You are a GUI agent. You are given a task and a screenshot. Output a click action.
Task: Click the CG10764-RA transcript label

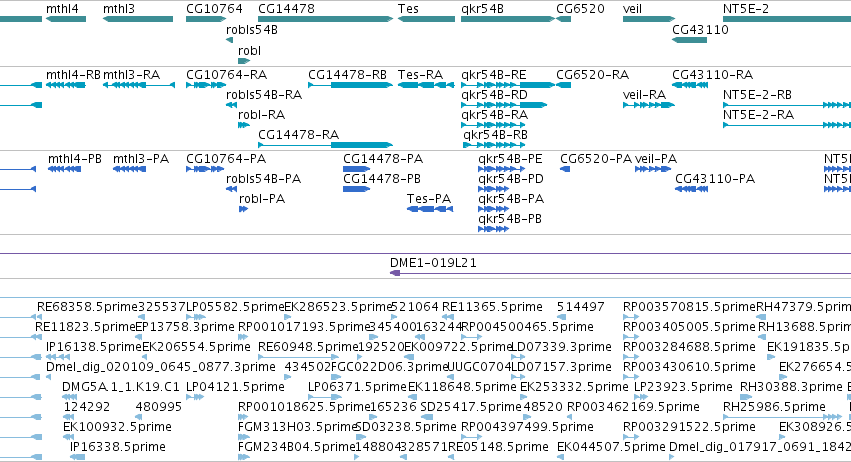tap(226, 74)
